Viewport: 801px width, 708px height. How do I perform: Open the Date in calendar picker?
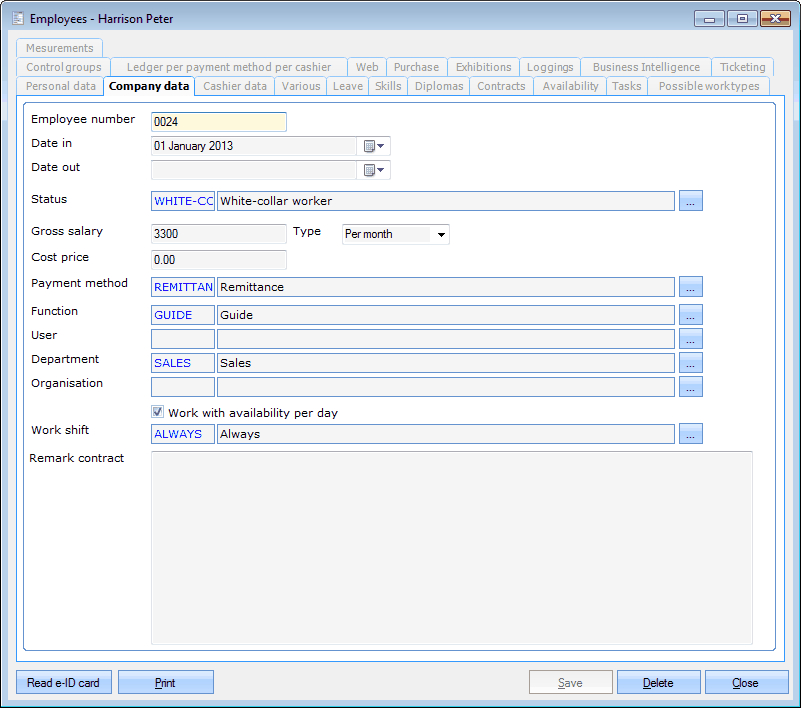pyautogui.click(x=374, y=146)
